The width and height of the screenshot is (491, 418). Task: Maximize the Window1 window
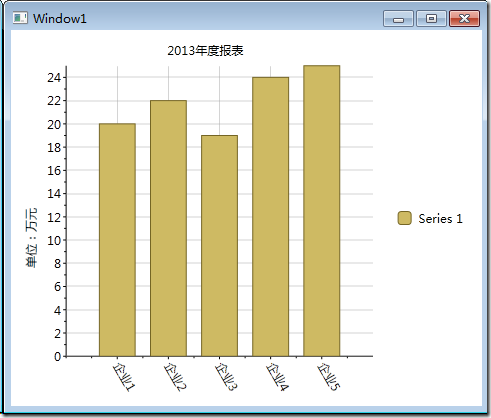tap(431, 18)
